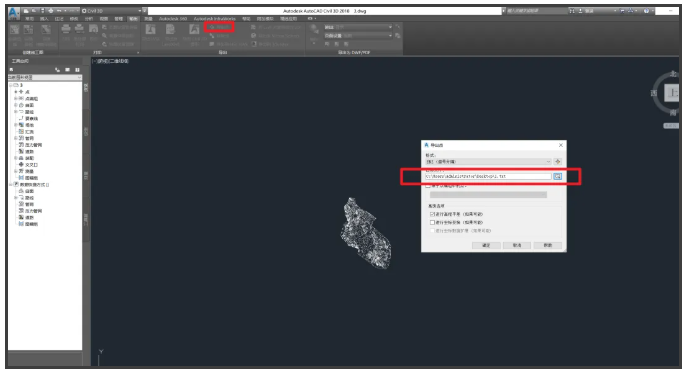Select the 压力管网 item under drawing 3
Viewport: 690px width, 376px height.
(x=33, y=145)
